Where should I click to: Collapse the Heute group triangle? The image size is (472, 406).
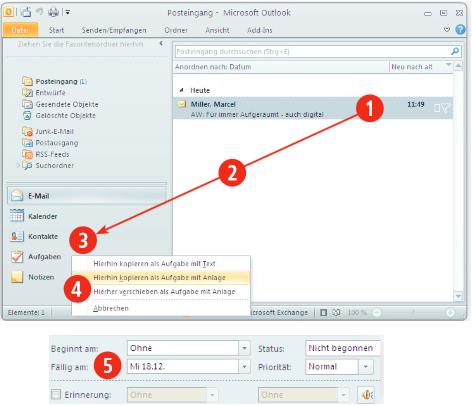coord(182,90)
